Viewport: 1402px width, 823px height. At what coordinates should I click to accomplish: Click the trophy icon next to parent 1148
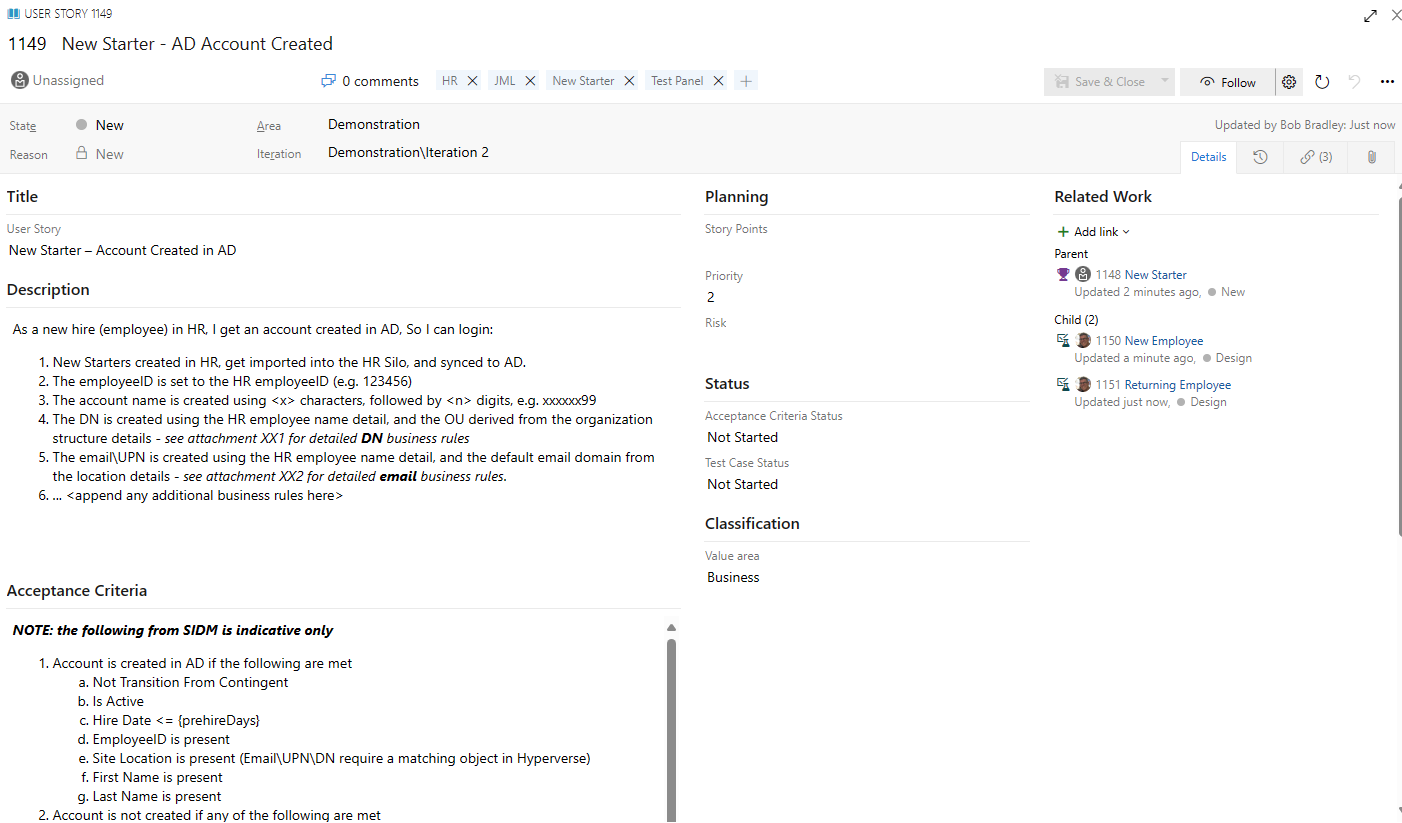[1062, 273]
